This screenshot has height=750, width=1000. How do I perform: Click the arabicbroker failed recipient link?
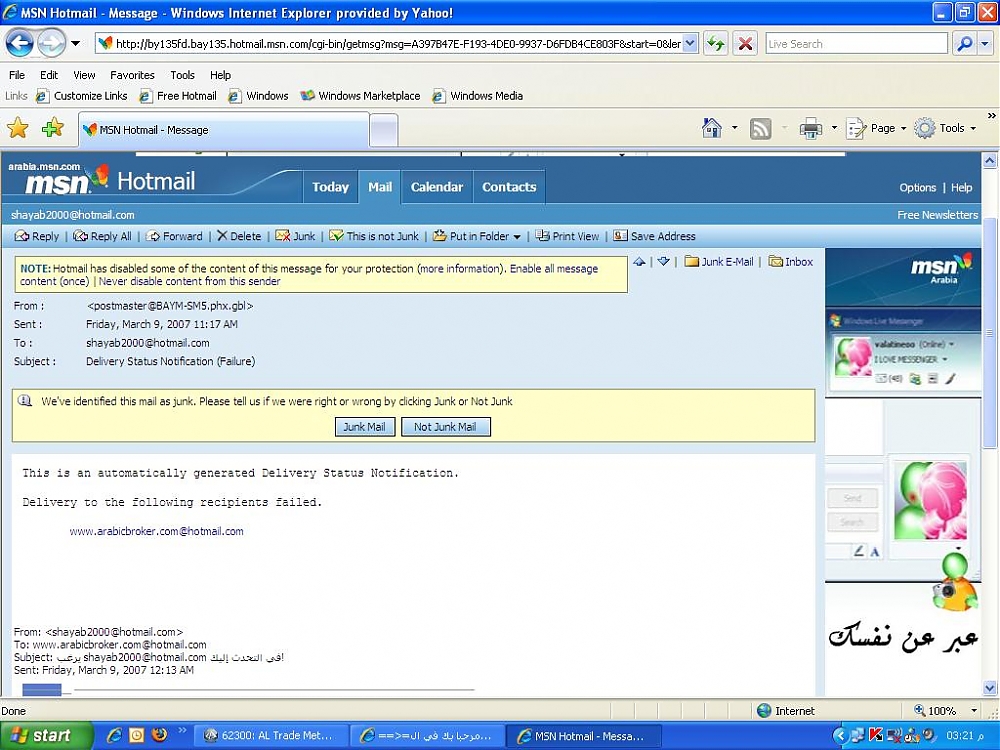(157, 531)
